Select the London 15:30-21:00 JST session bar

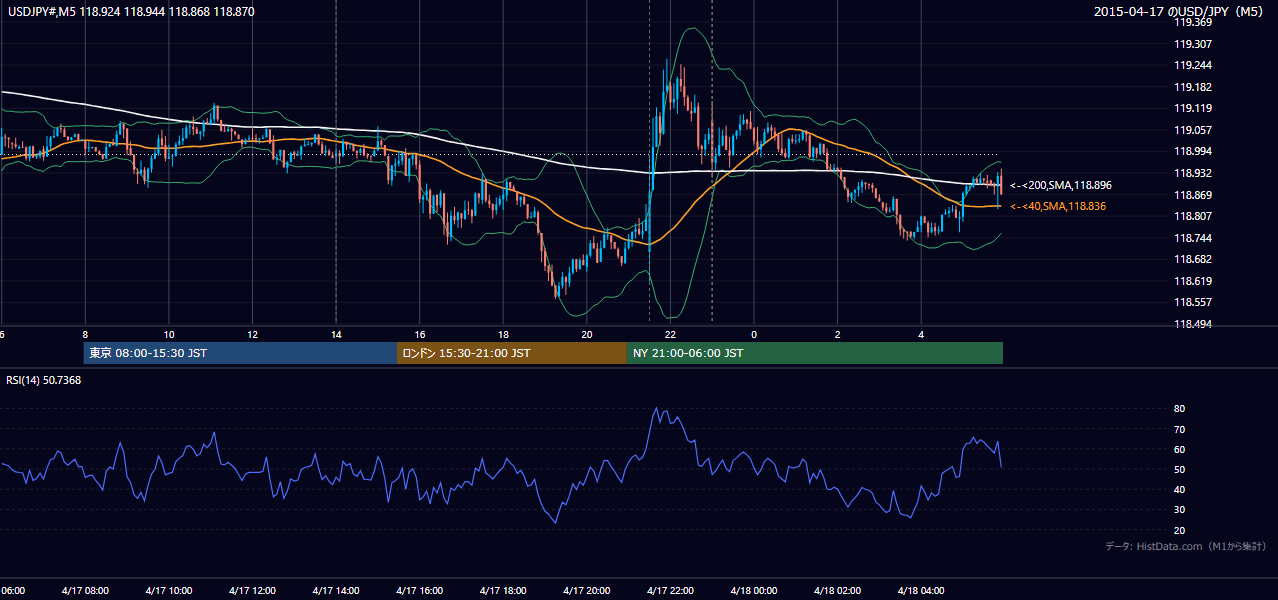[512, 353]
